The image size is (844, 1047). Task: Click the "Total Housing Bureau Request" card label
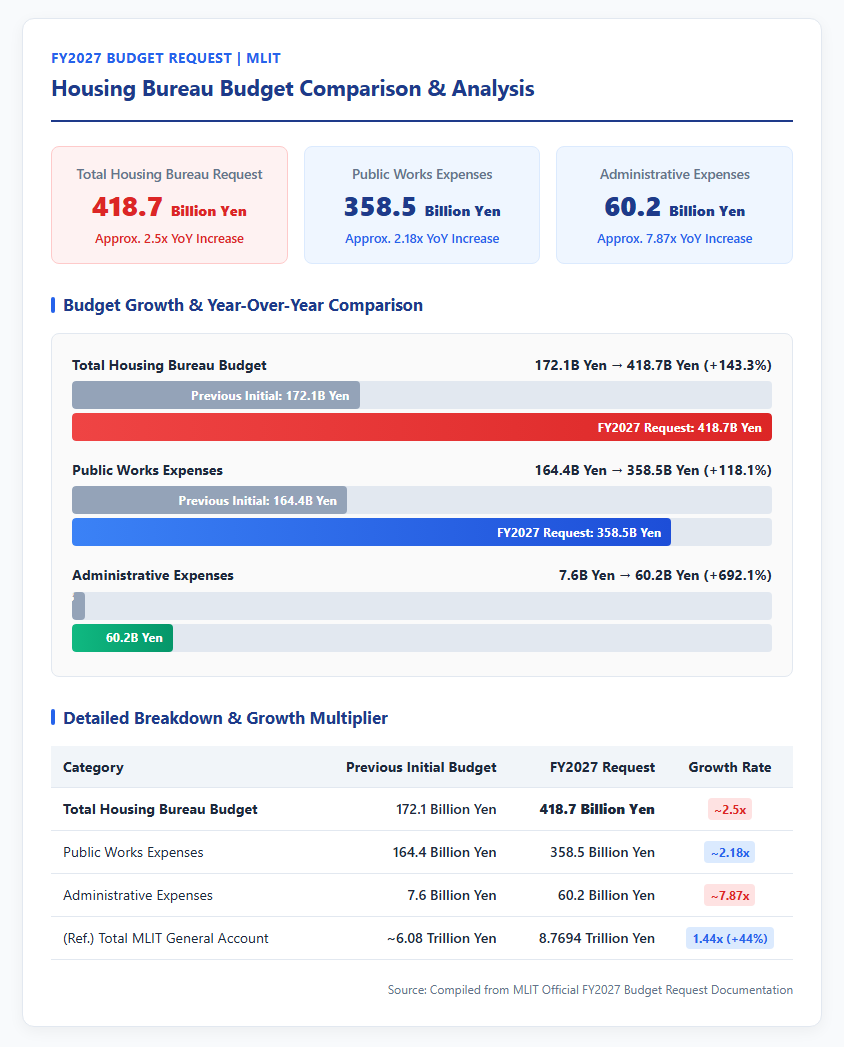(x=170, y=174)
